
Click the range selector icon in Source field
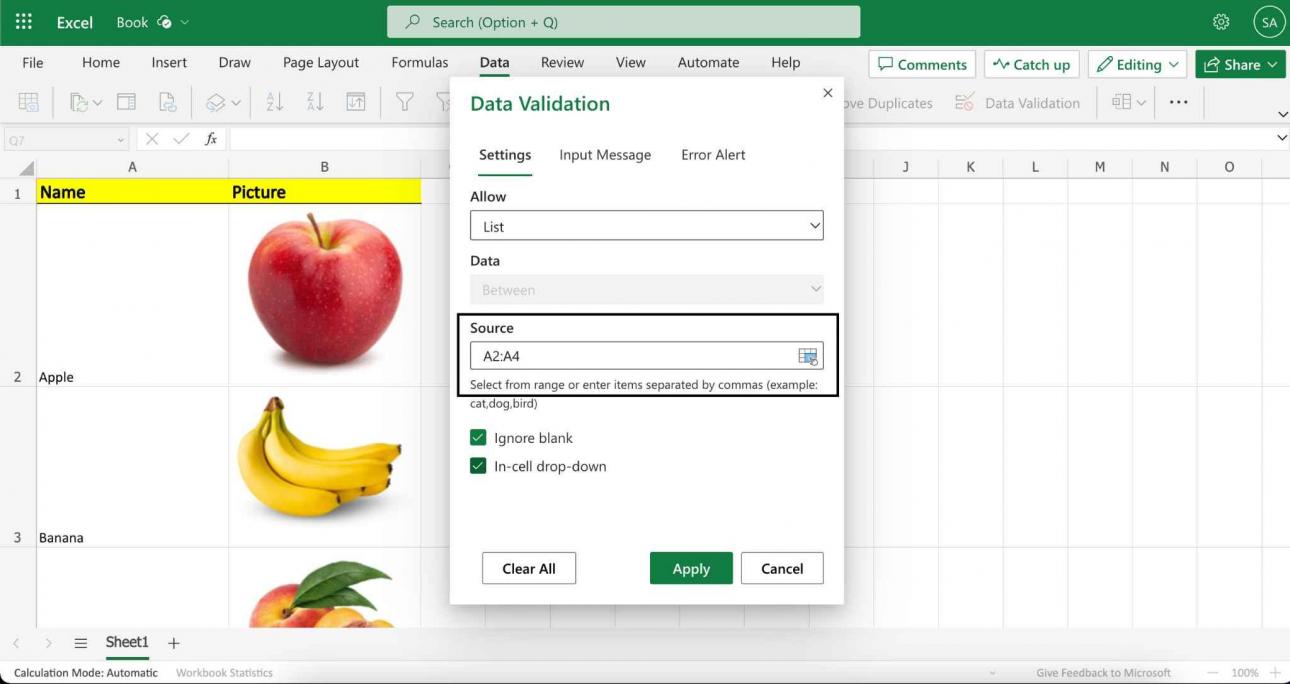tap(807, 356)
